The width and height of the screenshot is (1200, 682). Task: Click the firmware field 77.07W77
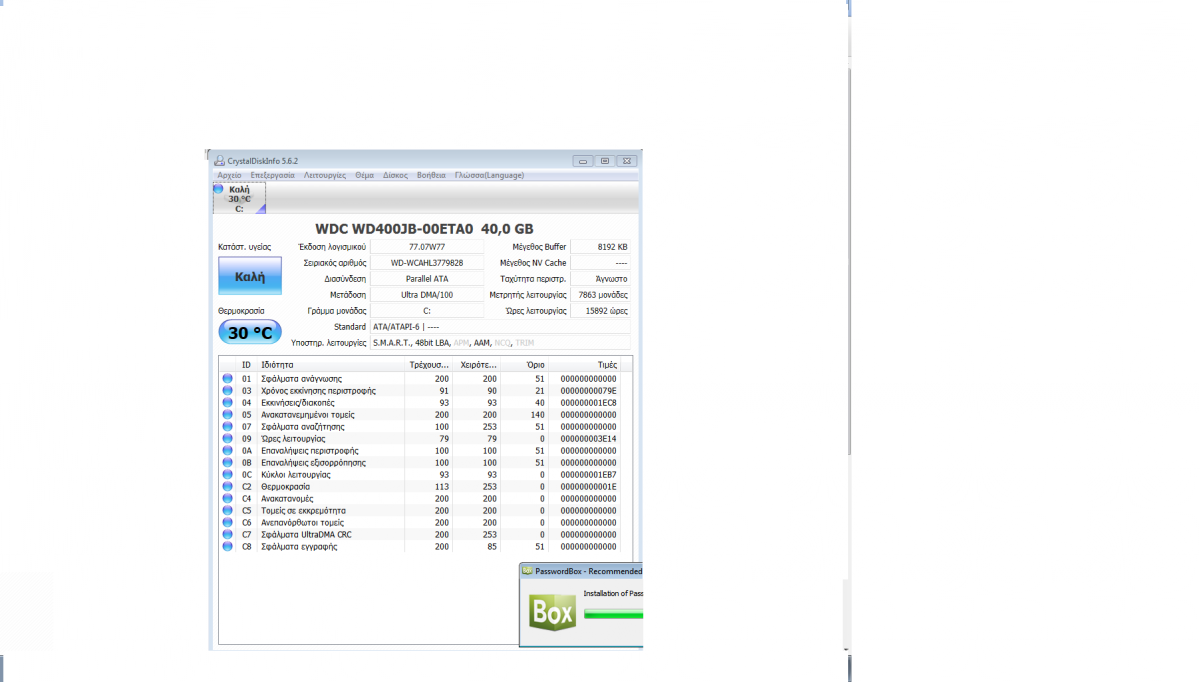[x=427, y=247]
